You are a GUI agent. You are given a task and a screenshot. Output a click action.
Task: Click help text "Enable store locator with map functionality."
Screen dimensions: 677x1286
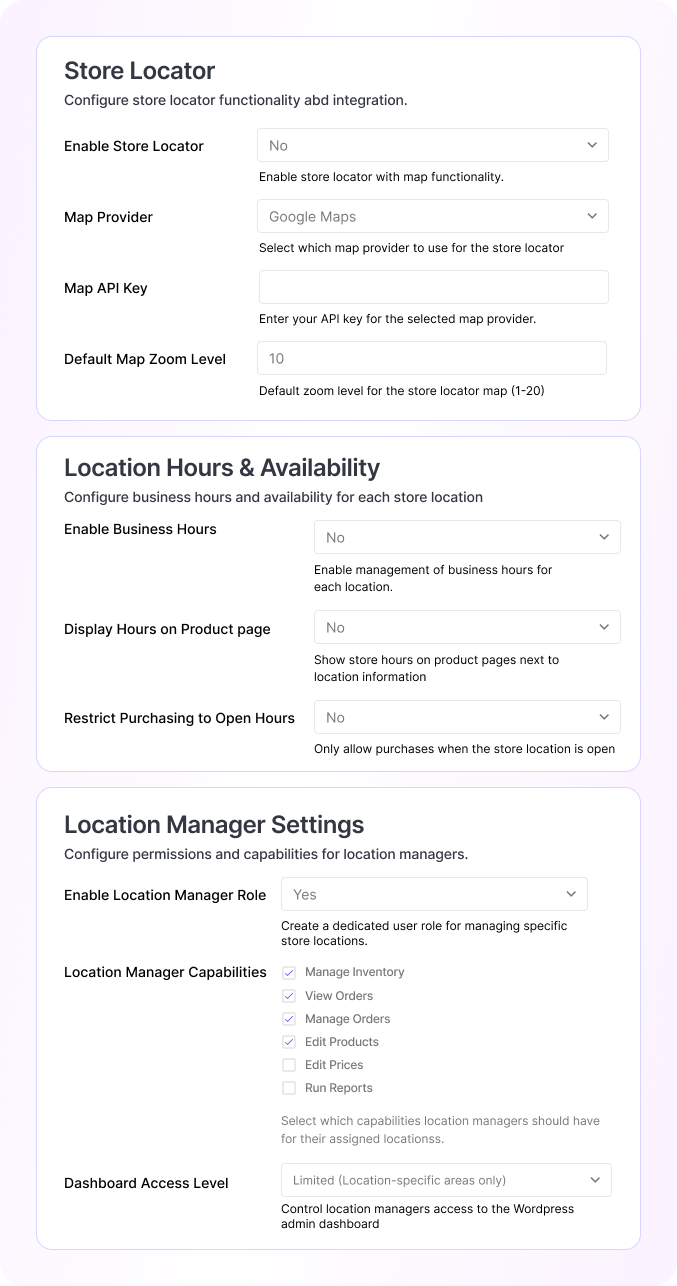pos(381,177)
